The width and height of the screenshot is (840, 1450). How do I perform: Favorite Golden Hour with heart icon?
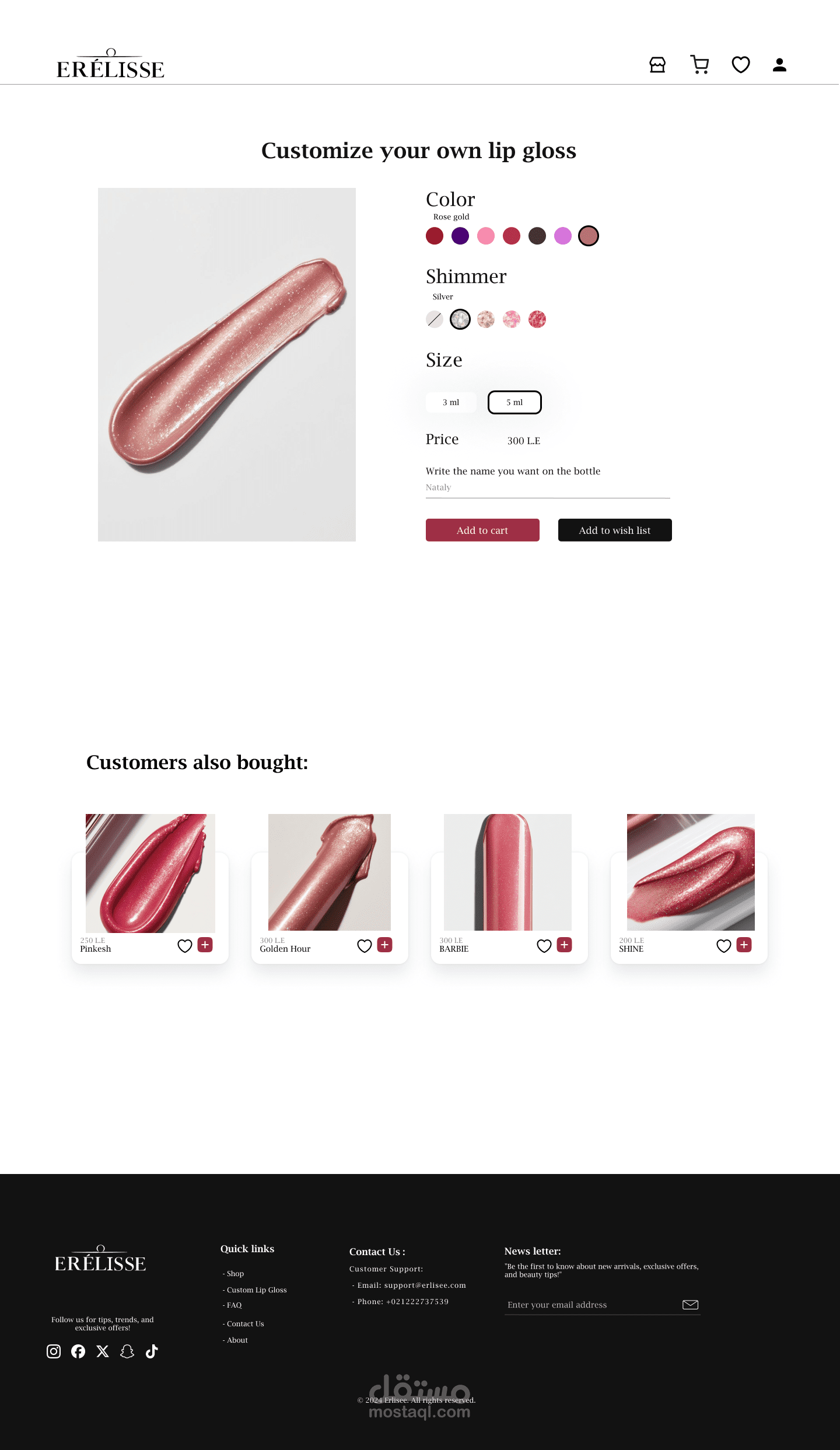[x=365, y=946]
